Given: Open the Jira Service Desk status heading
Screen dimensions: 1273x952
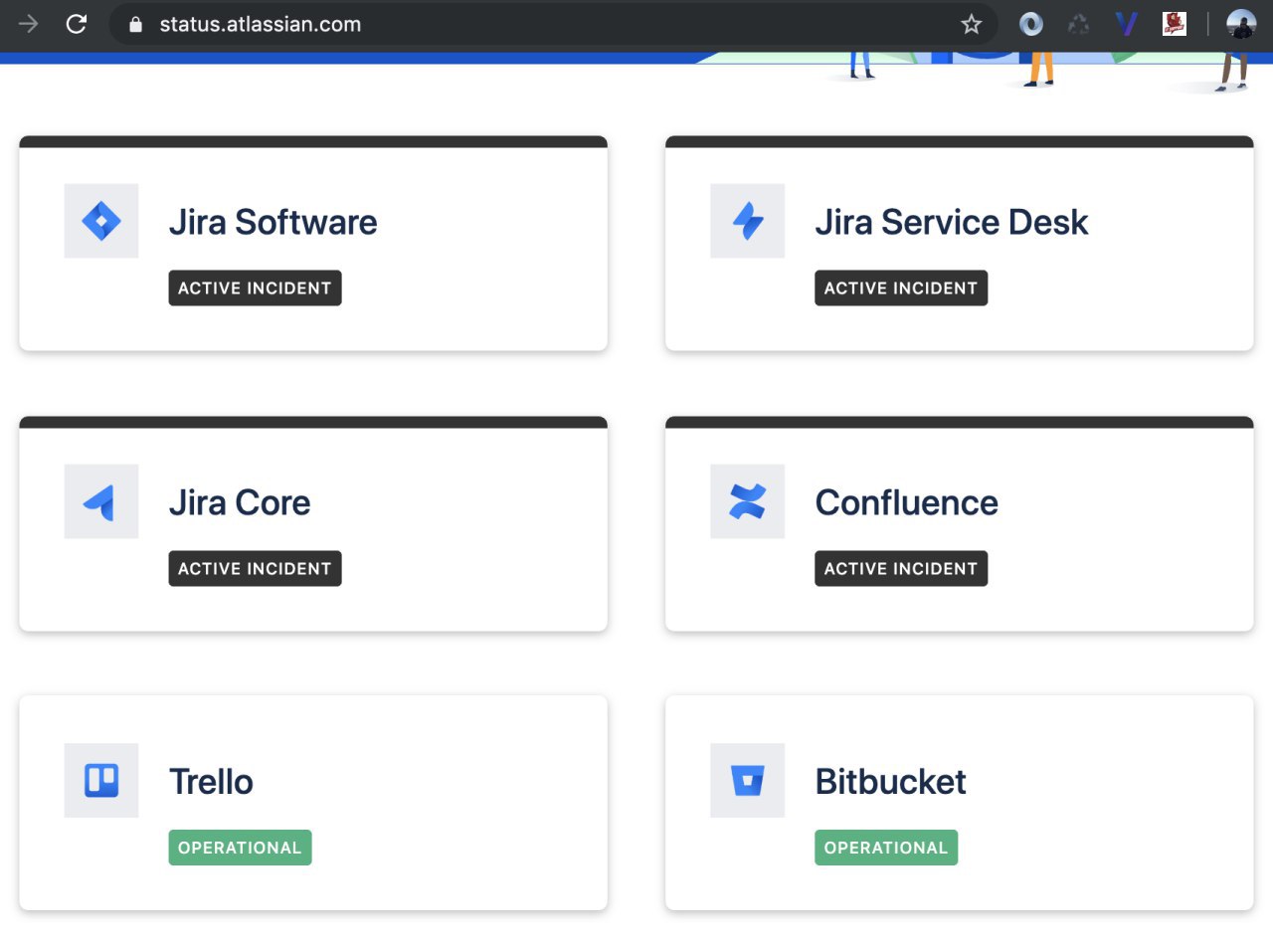Looking at the screenshot, I should pos(952,222).
